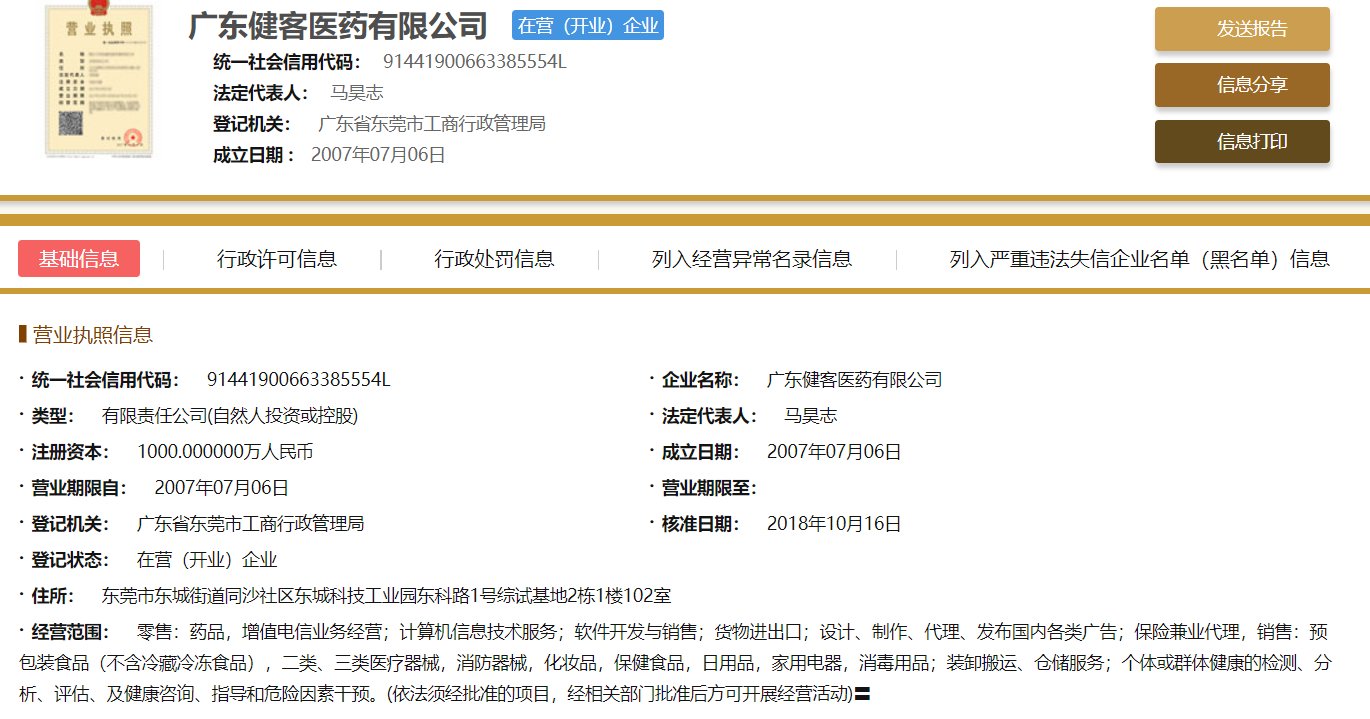Click the 信息分享 button
The height and width of the screenshot is (719, 1370).
pos(1242,86)
